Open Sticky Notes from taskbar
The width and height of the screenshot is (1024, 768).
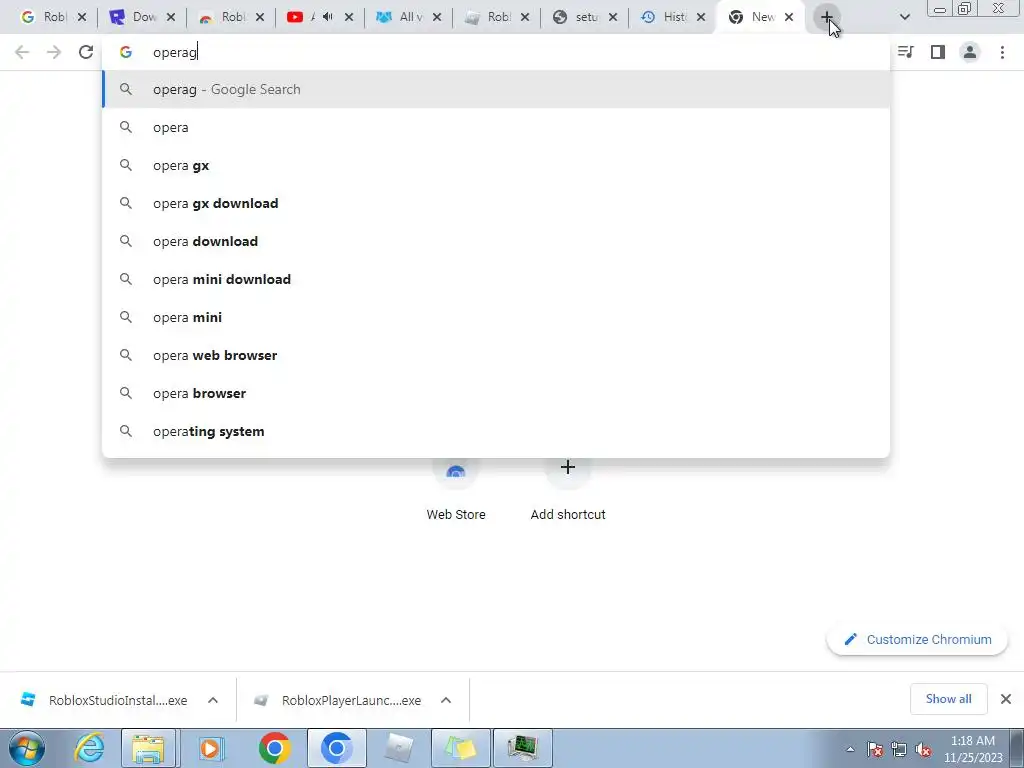coord(460,748)
